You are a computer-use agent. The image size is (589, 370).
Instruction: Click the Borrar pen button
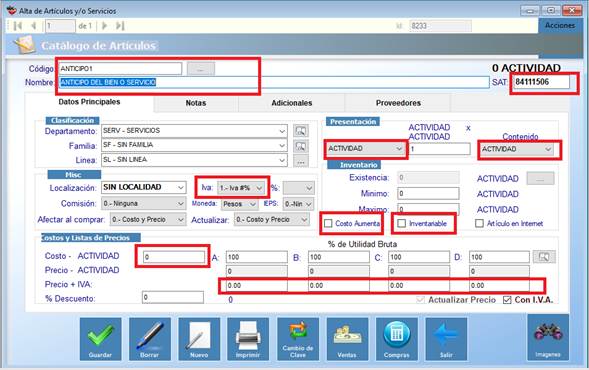click(x=150, y=339)
